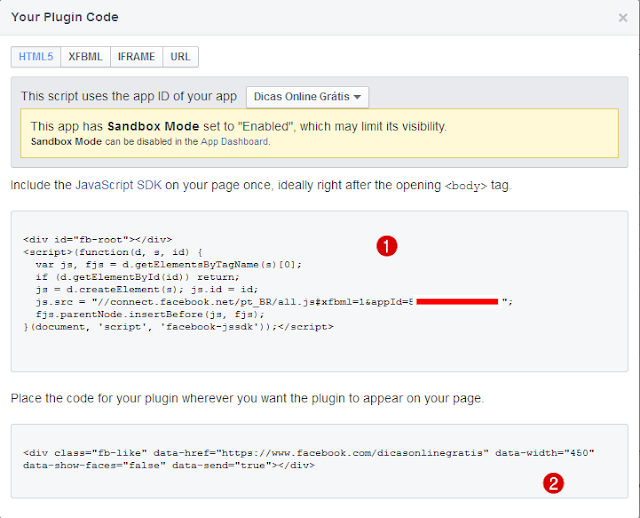Image resolution: width=640 pixels, height=518 pixels.
Task: Click the fjs.parentNode.insertBefore code line
Action: [x=150, y=315]
